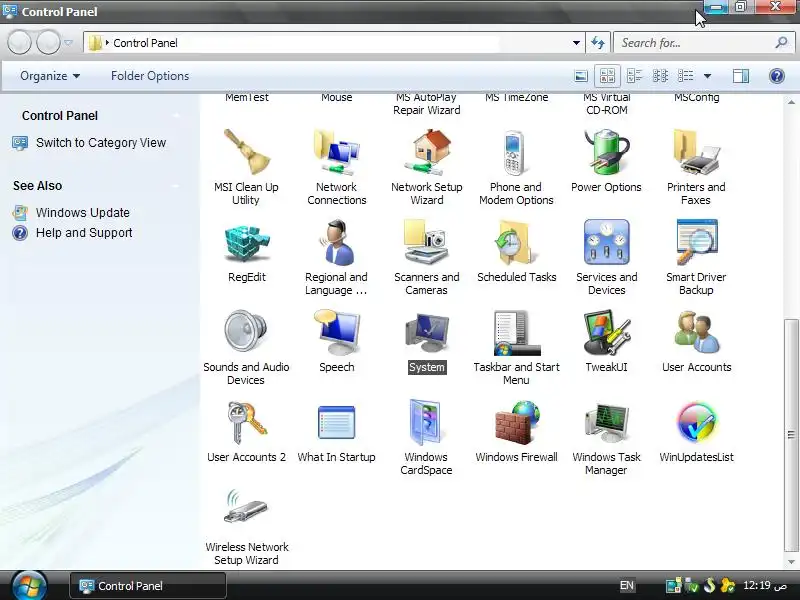Click the blue Help question mark
This screenshot has height=600, width=800.
click(x=777, y=76)
